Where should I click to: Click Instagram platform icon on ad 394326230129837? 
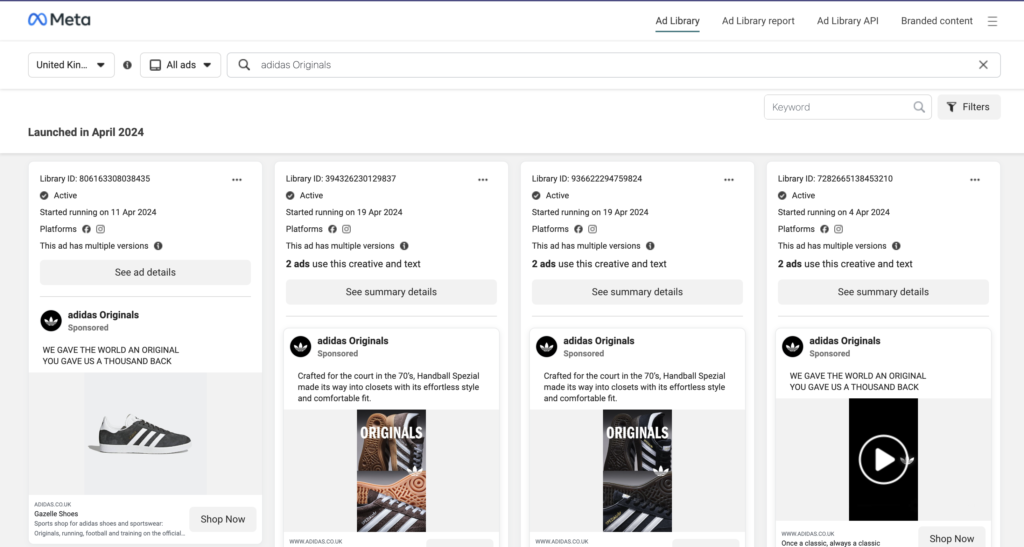click(347, 229)
